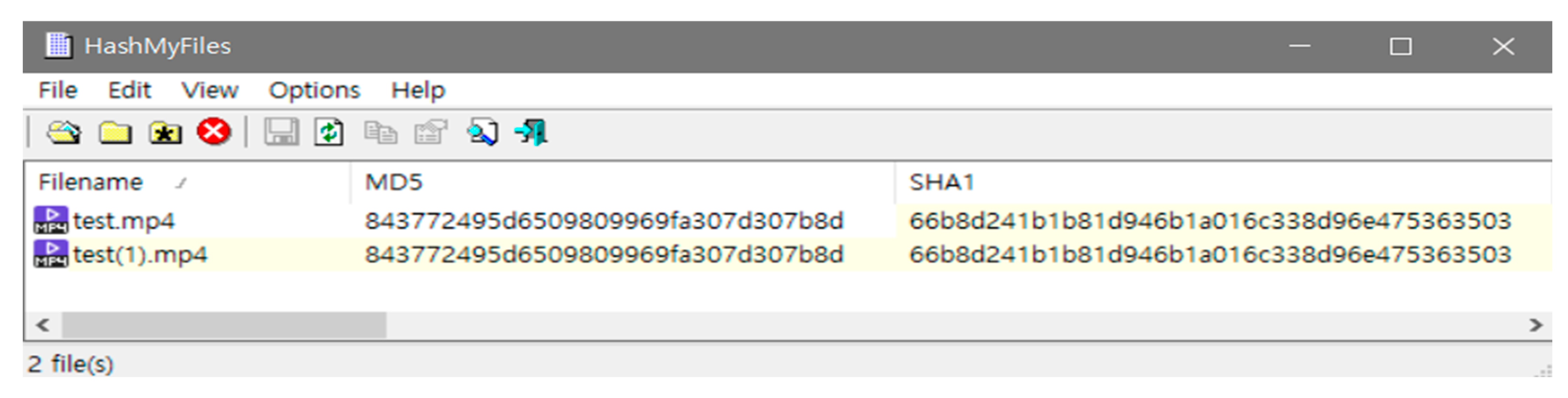Click the Copy toolbar icon
Viewport: 1568px width, 398px height.
[x=381, y=132]
